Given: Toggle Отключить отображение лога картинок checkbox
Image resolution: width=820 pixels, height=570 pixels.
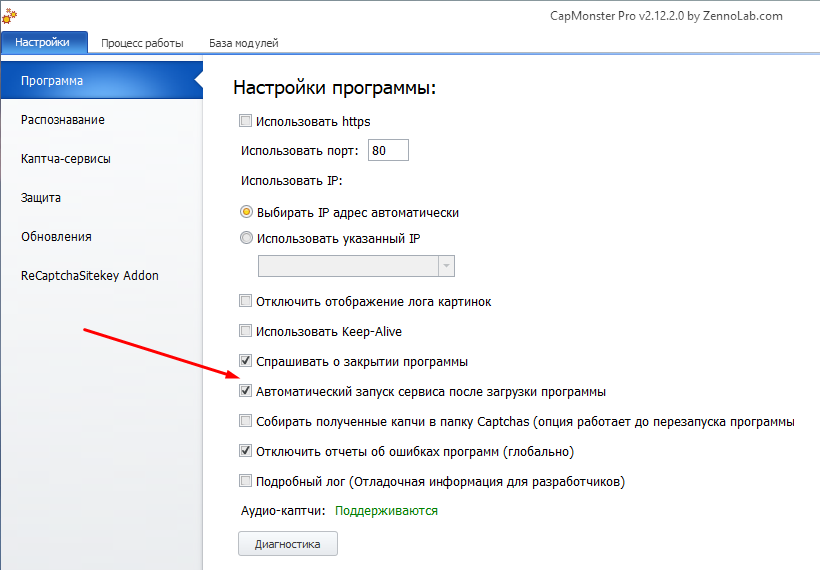Looking at the screenshot, I should tap(246, 301).
